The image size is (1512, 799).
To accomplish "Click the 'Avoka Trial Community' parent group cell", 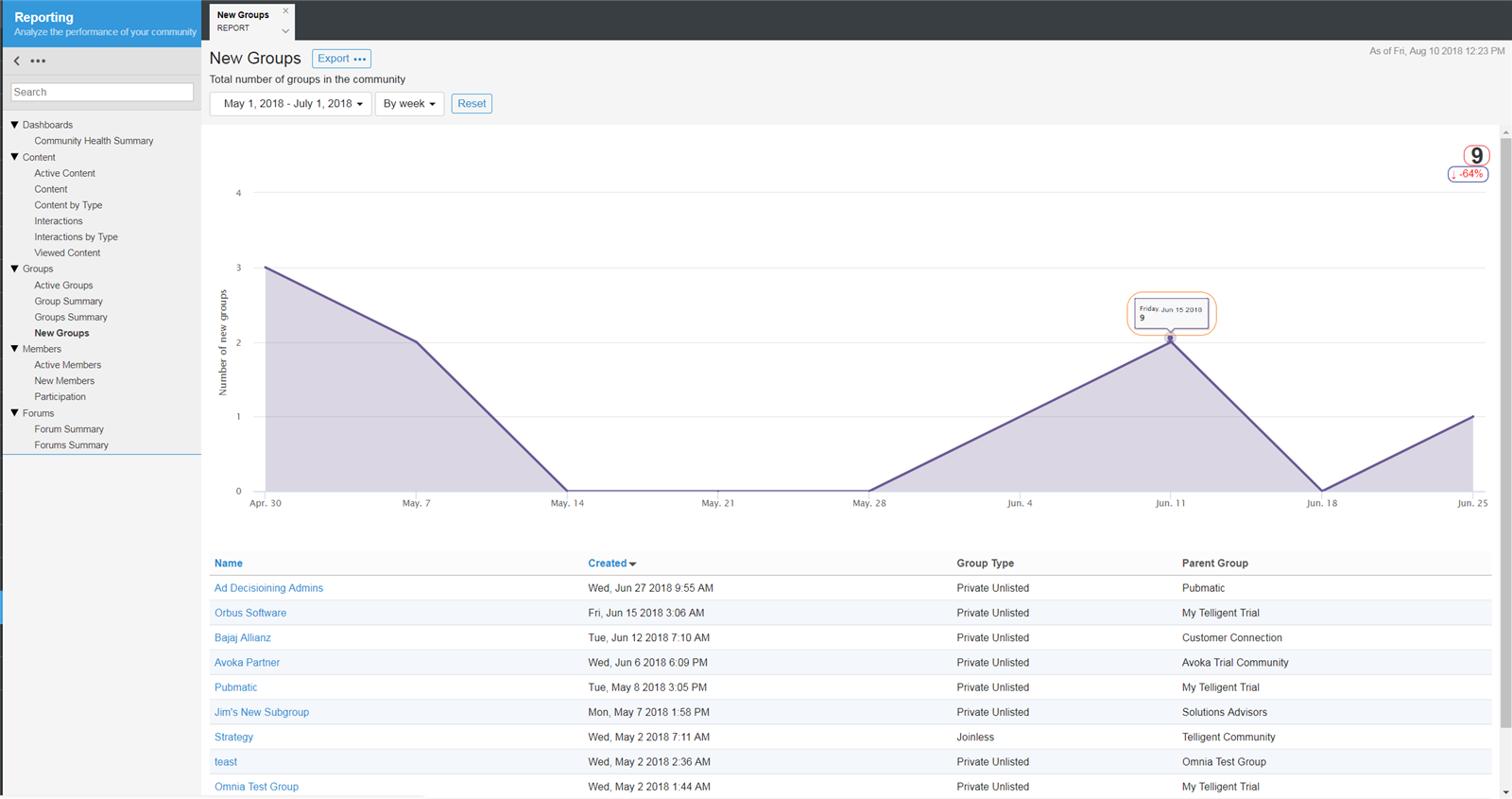I will [x=1235, y=663].
